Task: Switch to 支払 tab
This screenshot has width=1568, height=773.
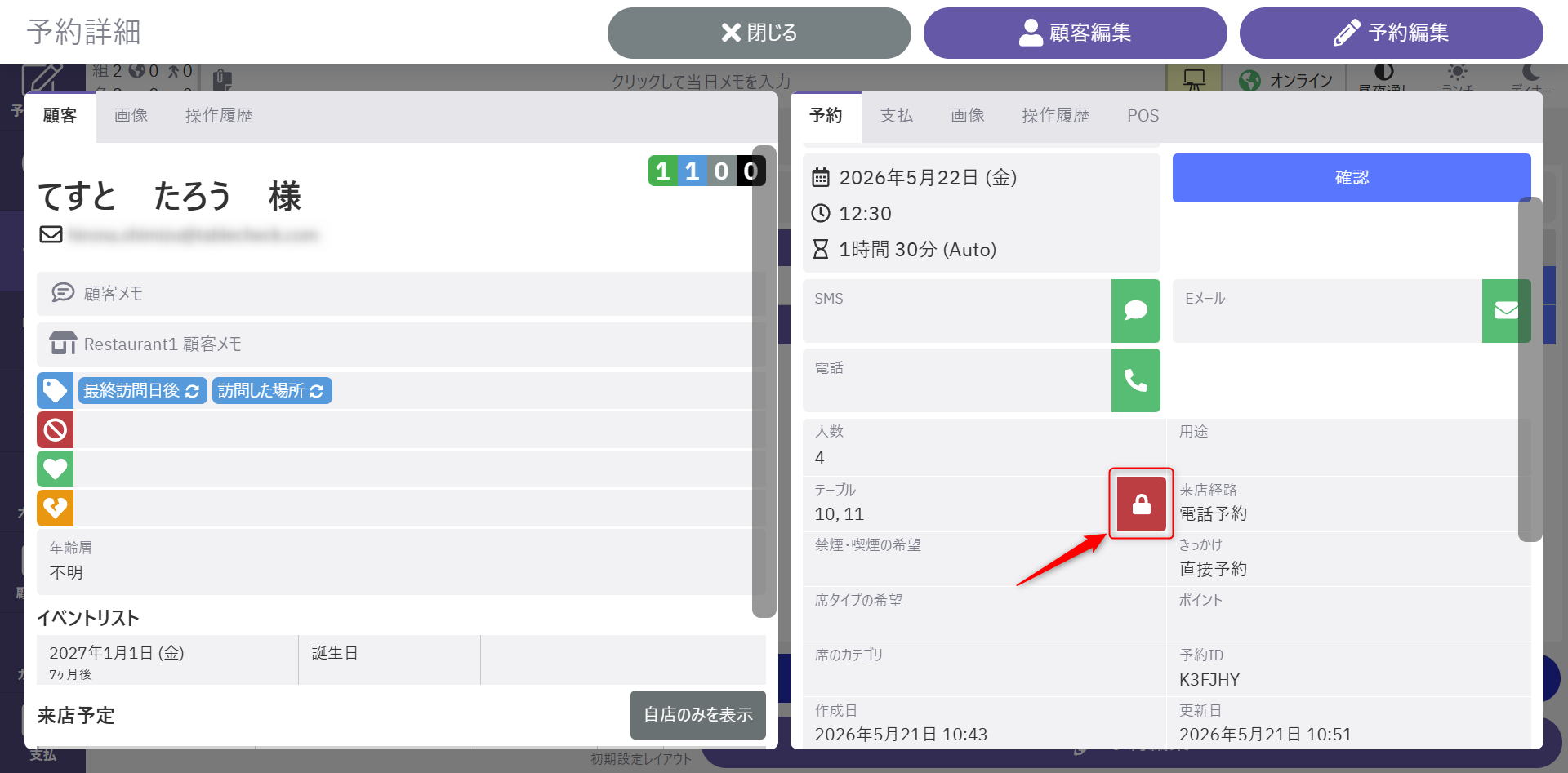Action: tap(896, 116)
